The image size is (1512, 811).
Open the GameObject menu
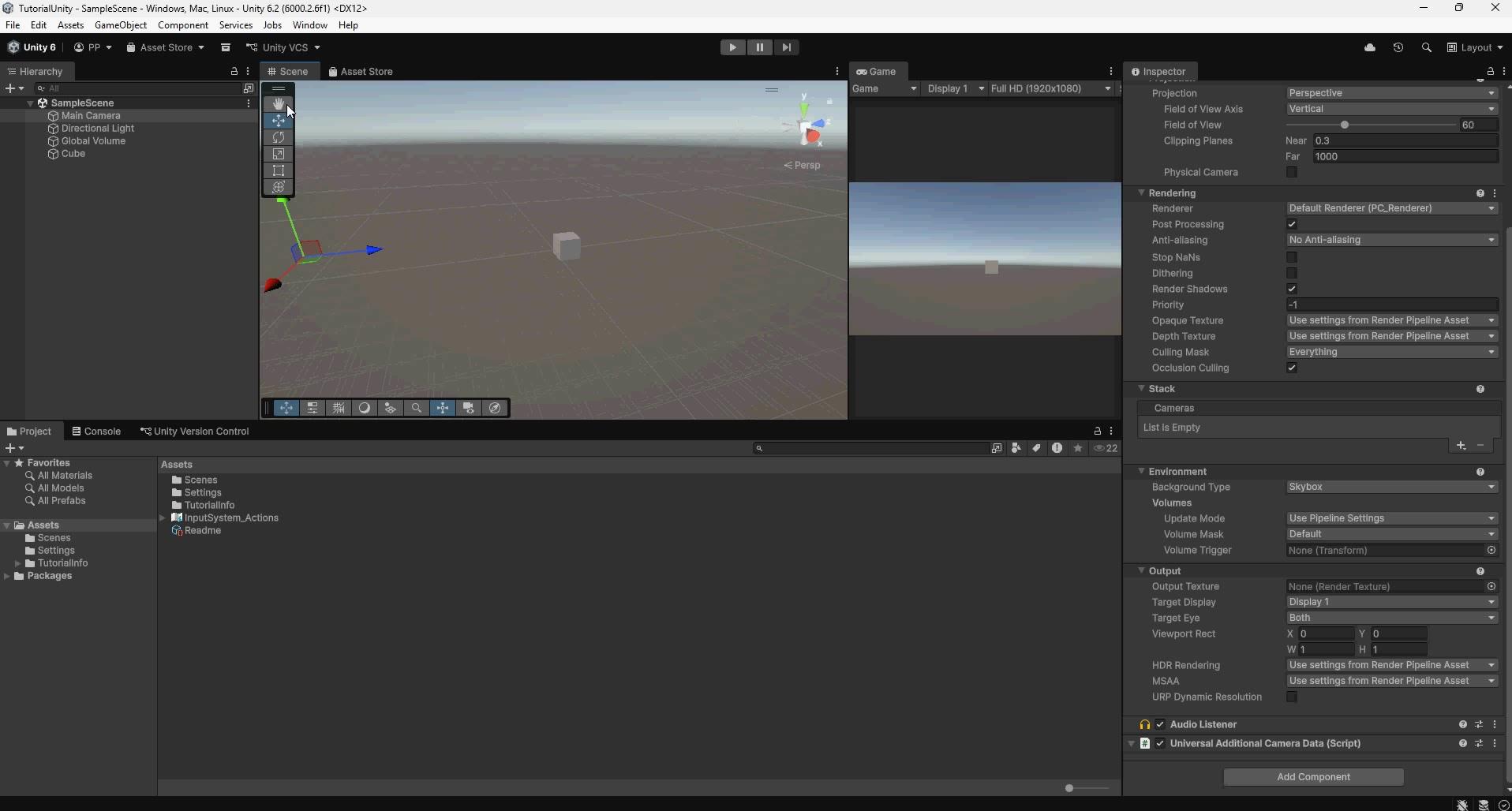121,25
